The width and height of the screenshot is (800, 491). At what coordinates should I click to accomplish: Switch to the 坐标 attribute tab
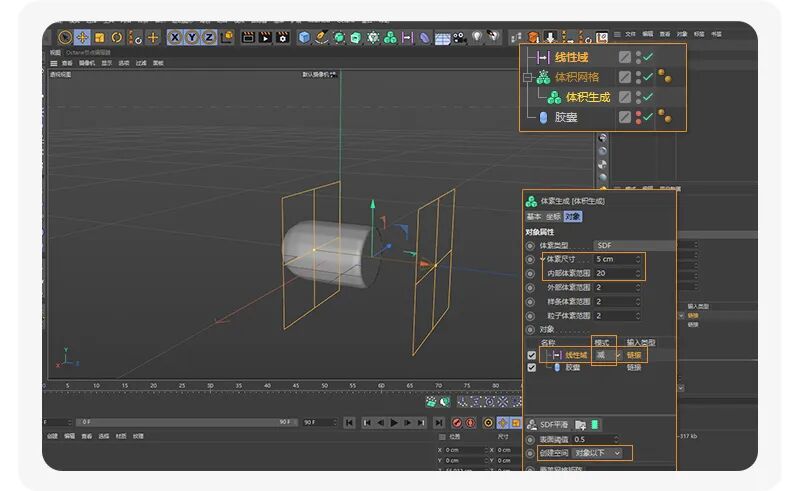[x=553, y=217]
